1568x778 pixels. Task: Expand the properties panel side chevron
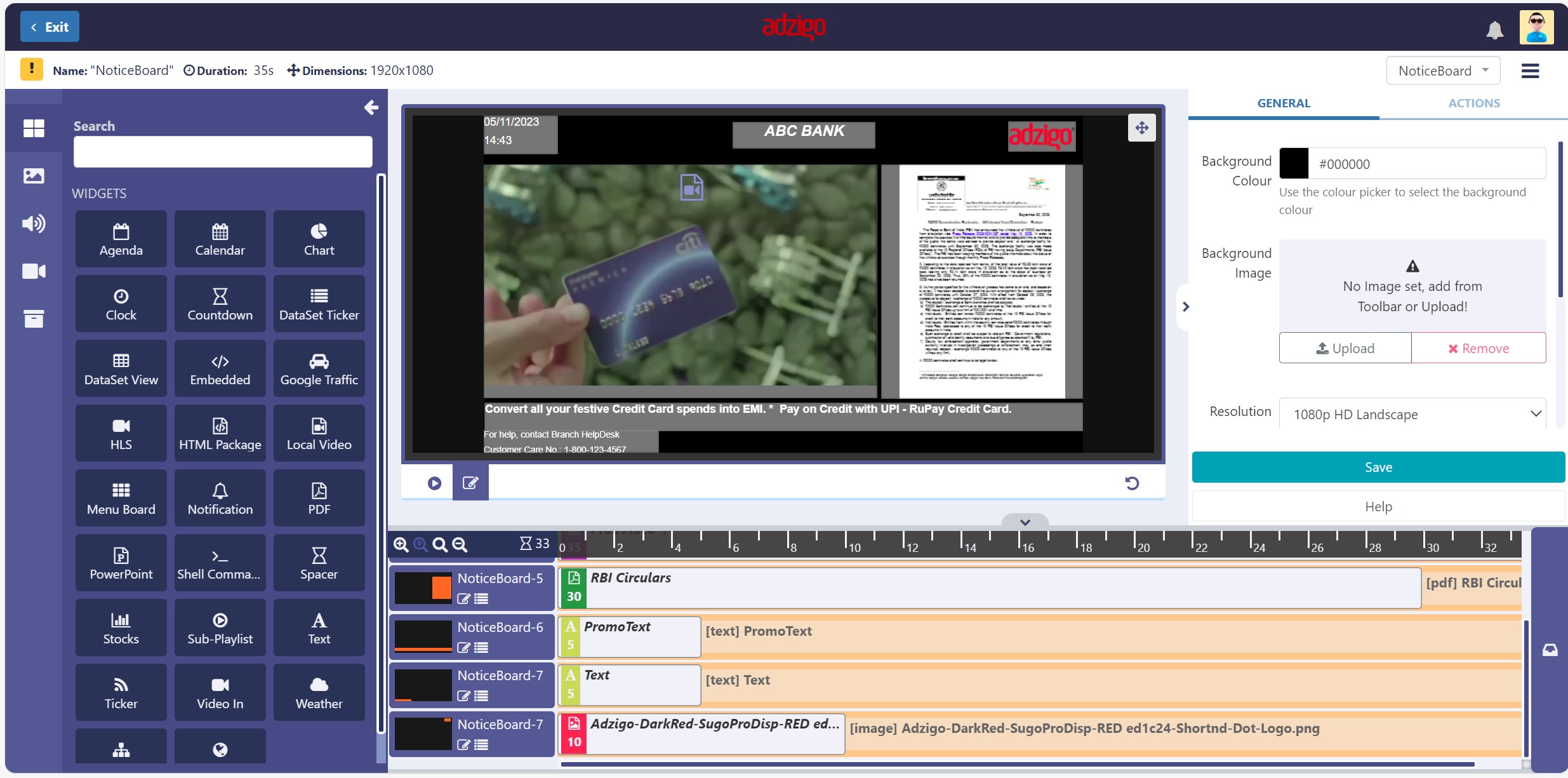pyautogui.click(x=1185, y=307)
